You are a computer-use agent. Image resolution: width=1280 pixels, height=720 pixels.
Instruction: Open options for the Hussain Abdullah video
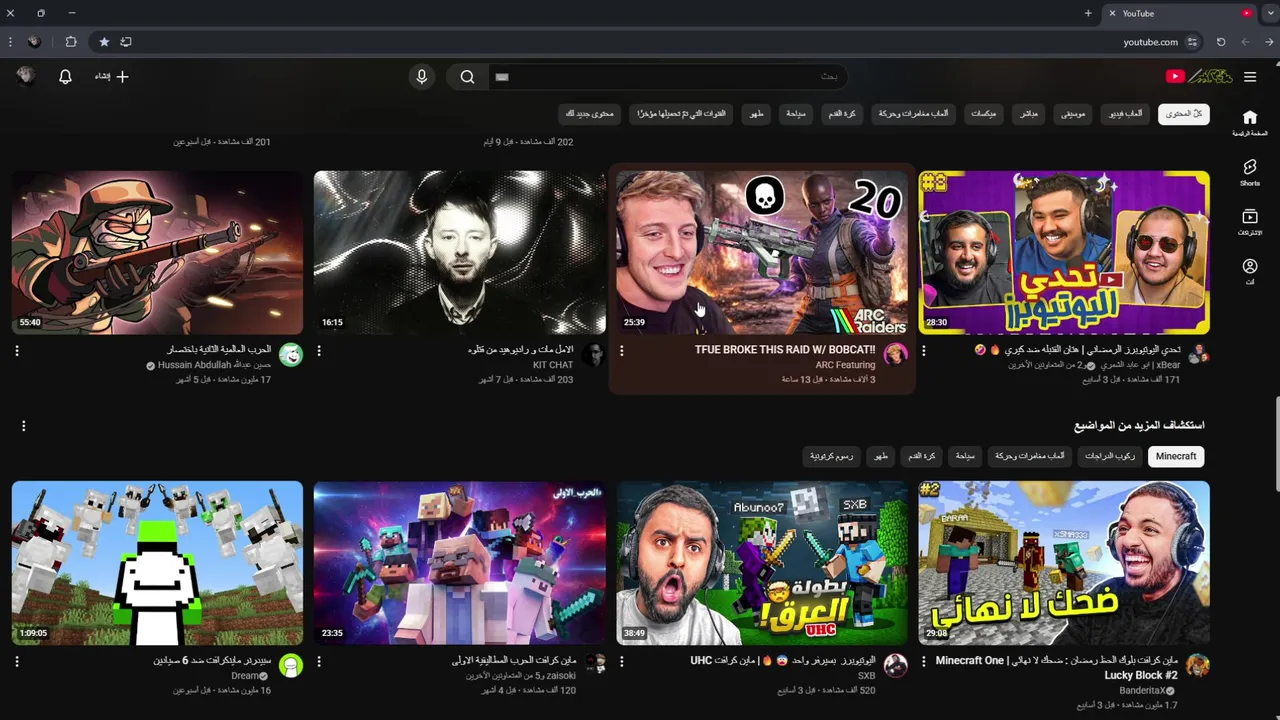(17, 351)
